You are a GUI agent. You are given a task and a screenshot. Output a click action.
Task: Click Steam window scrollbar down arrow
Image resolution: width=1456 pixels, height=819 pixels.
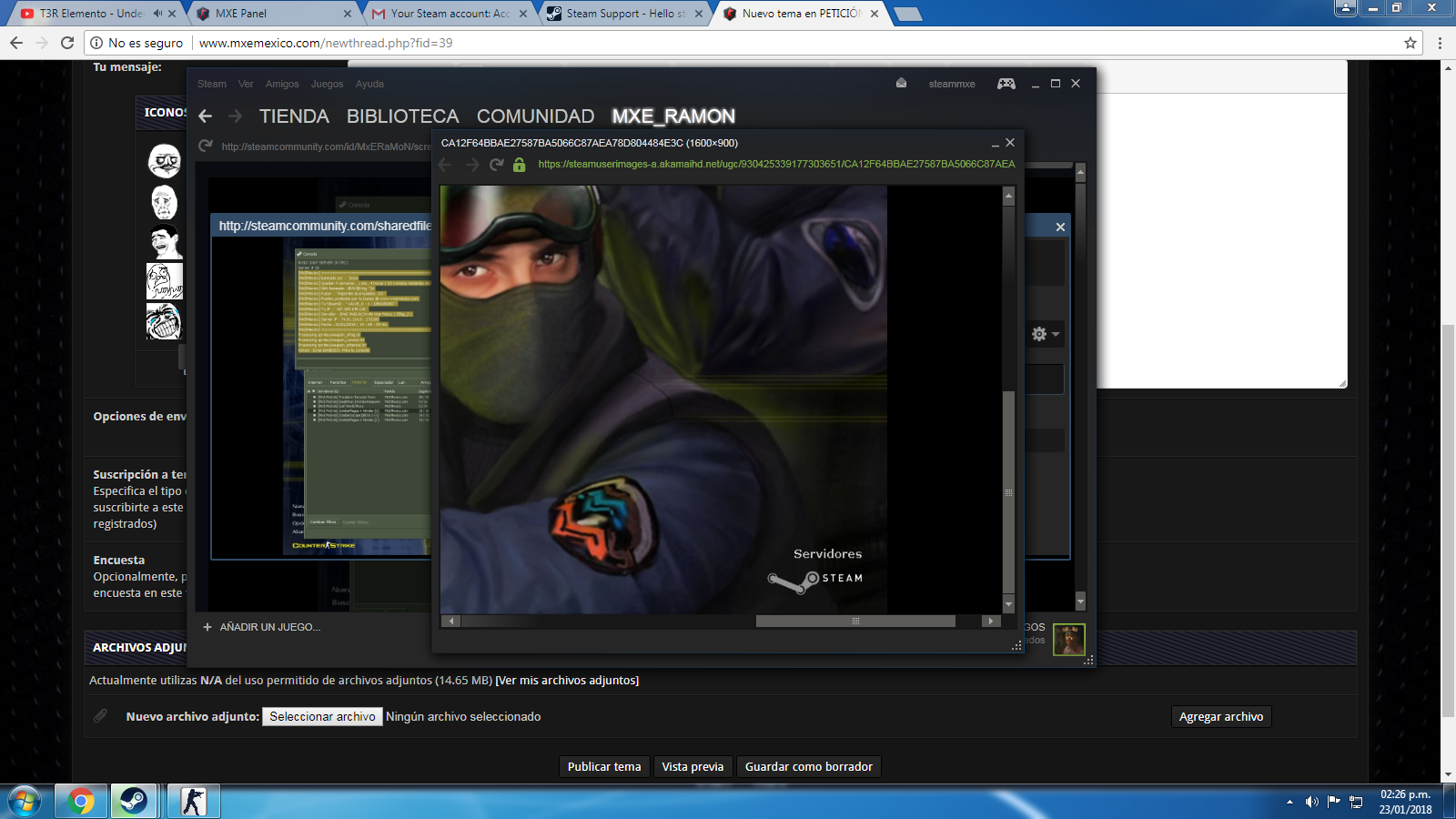pos(1081,602)
